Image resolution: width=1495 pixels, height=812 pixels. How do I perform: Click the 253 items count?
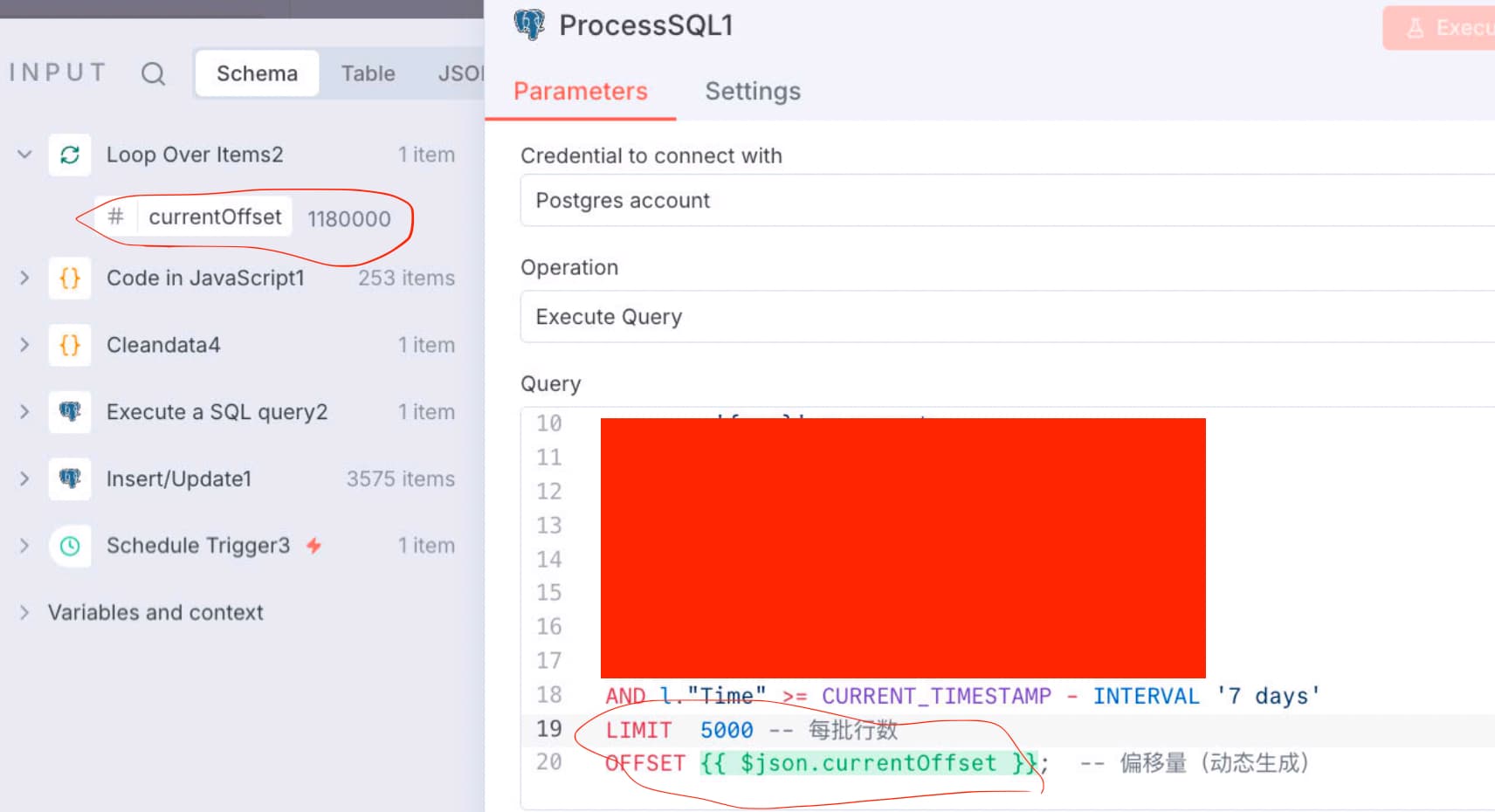[x=406, y=278]
